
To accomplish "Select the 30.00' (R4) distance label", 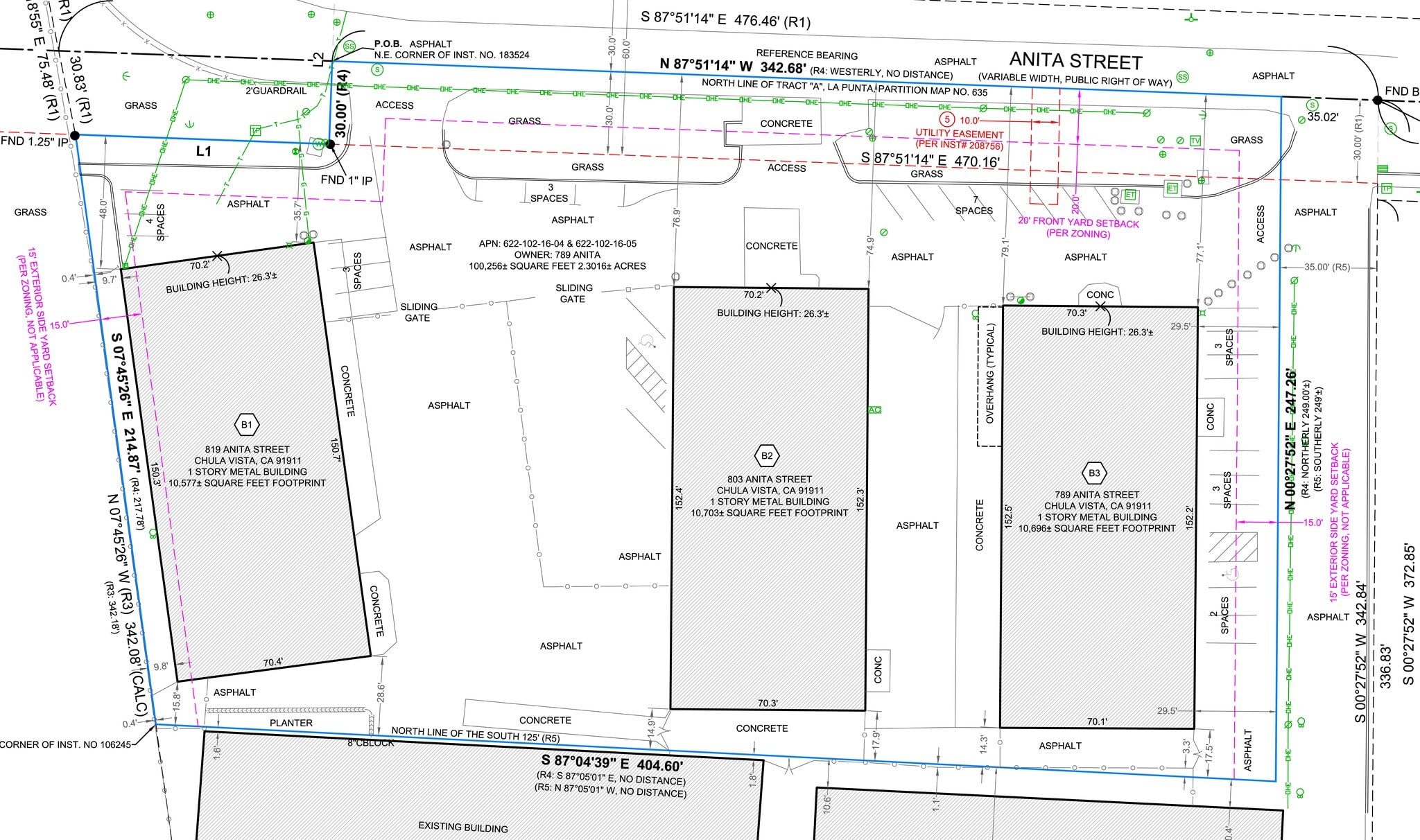I will [x=342, y=104].
